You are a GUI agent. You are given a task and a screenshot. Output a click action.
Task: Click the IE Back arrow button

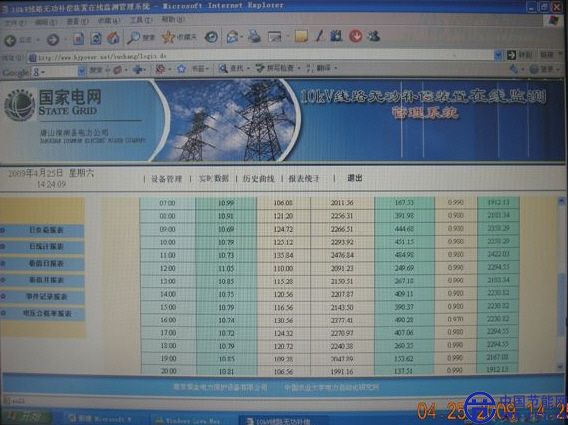[x=10, y=40]
